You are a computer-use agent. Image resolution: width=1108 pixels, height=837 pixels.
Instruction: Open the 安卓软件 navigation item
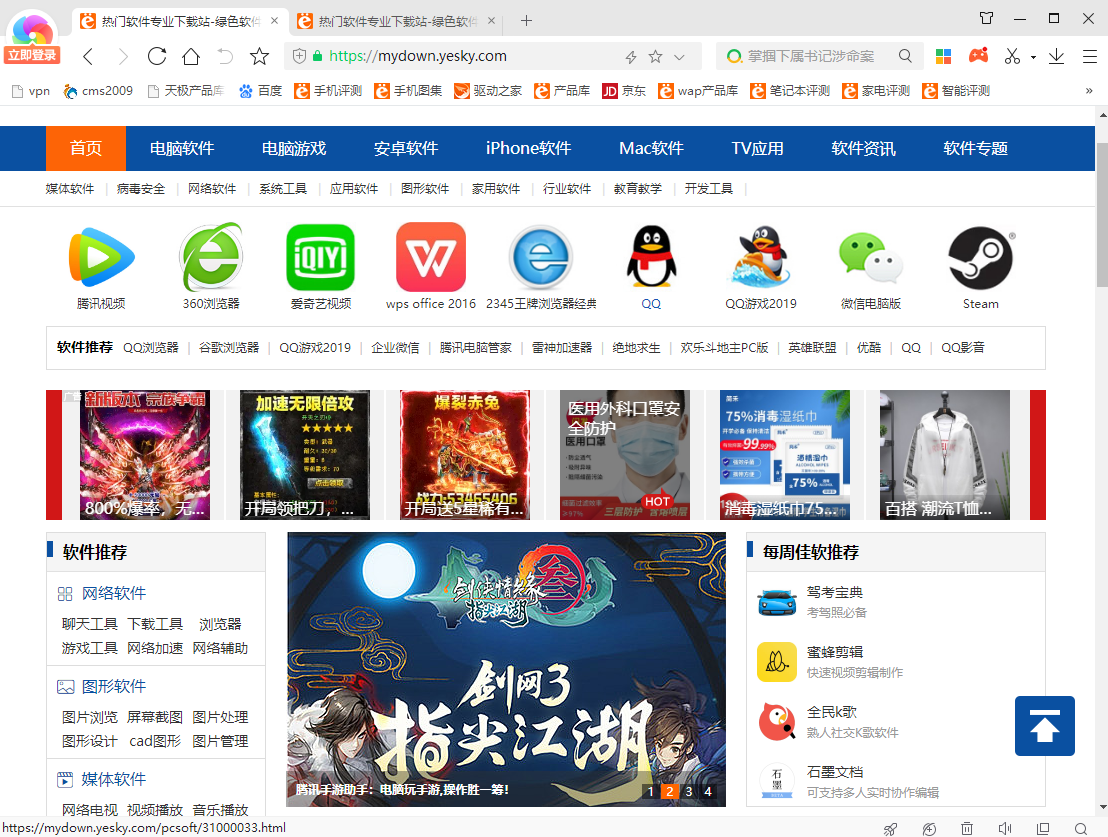406,148
